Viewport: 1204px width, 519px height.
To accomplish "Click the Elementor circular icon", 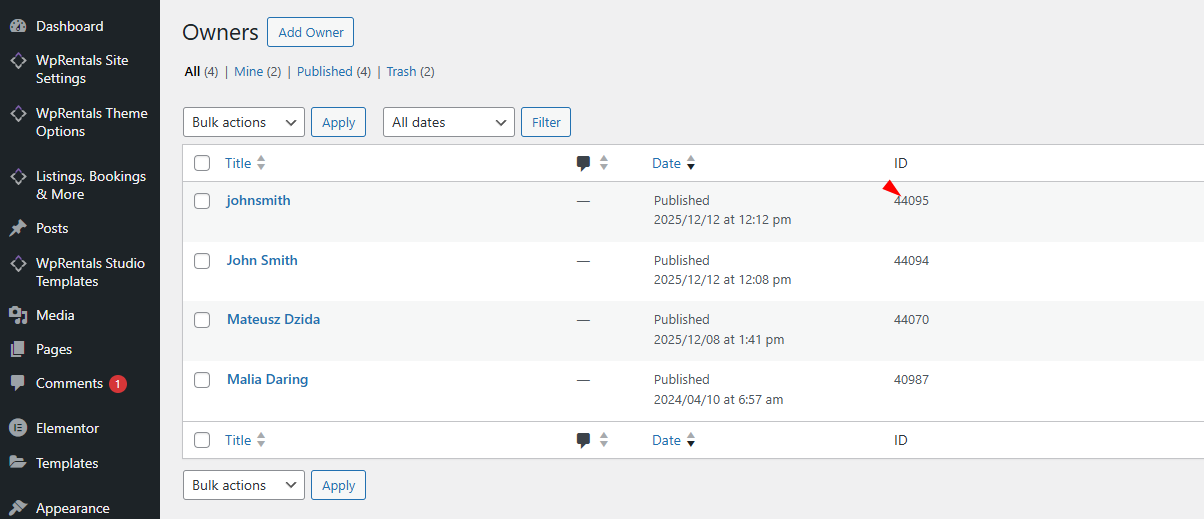I will (17, 428).
